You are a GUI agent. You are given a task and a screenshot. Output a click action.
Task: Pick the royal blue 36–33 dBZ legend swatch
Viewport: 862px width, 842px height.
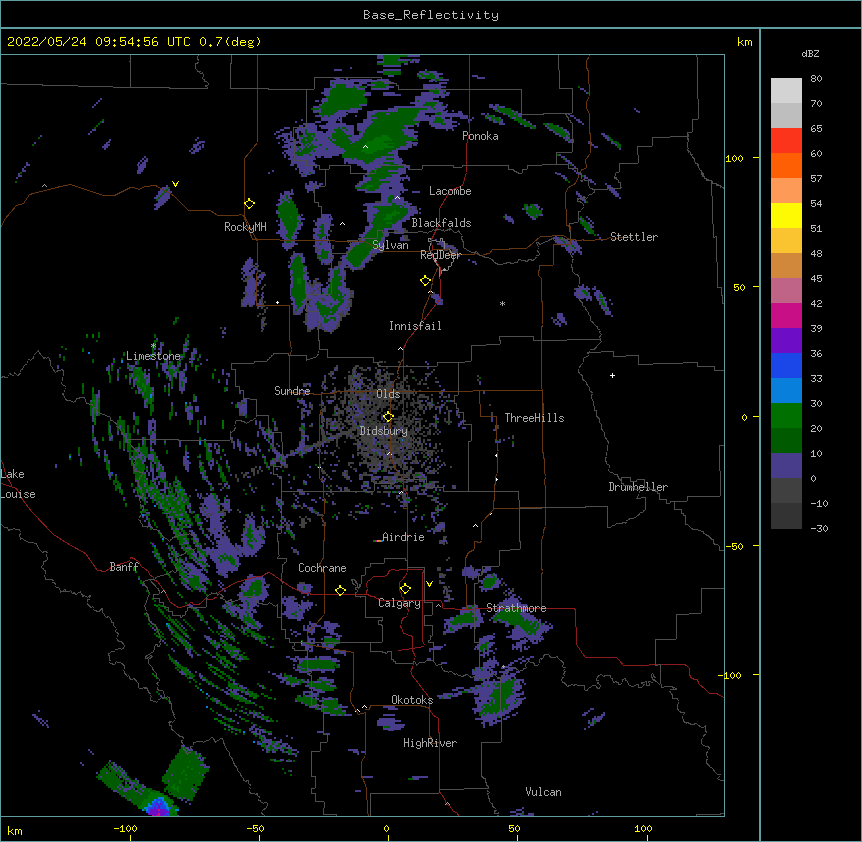pos(786,365)
